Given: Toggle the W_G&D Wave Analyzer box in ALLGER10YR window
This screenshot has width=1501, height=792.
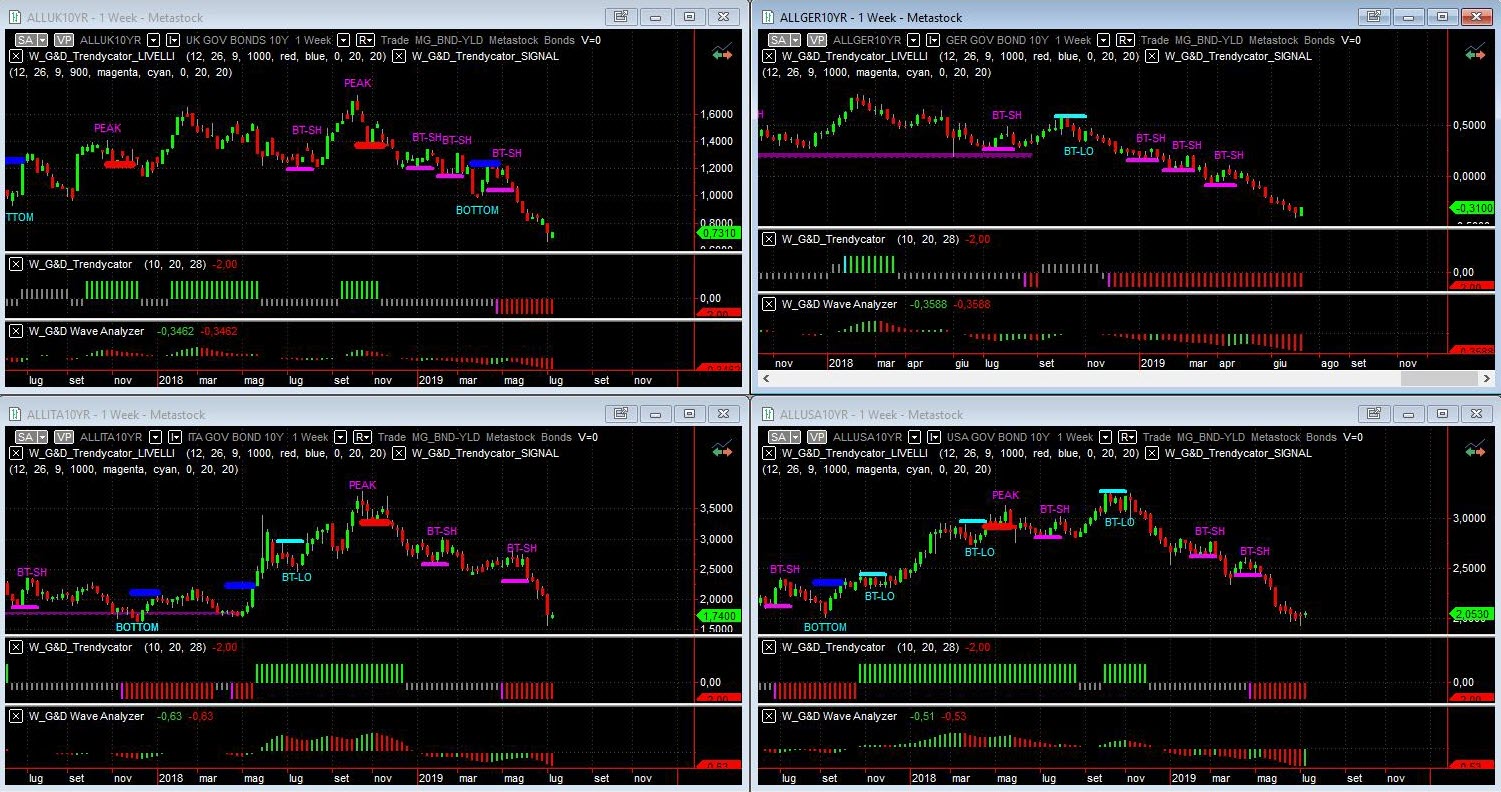Looking at the screenshot, I should point(769,304).
